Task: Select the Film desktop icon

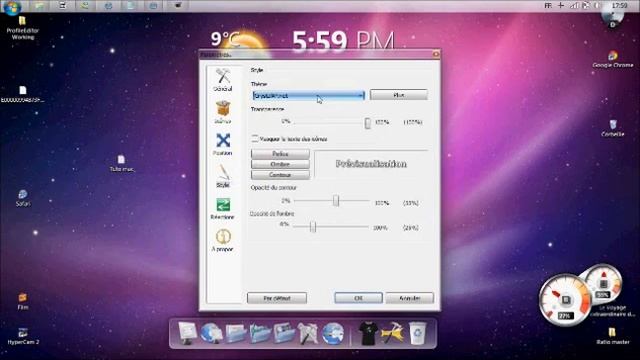Action: pyautogui.click(x=23, y=302)
